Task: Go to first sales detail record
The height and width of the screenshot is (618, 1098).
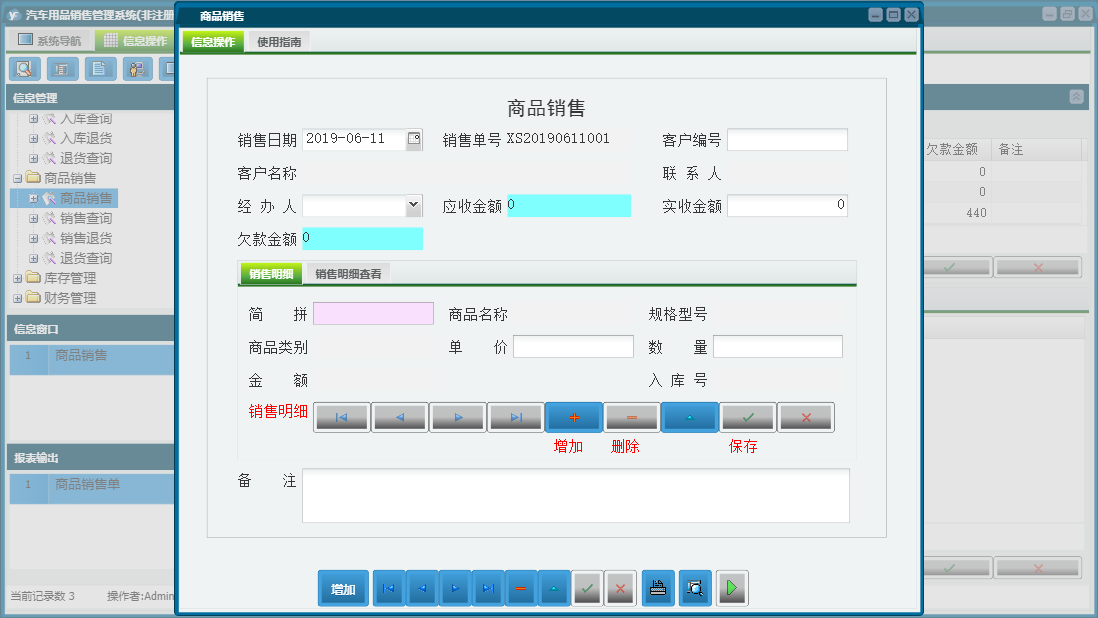Action: click(342, 417)
